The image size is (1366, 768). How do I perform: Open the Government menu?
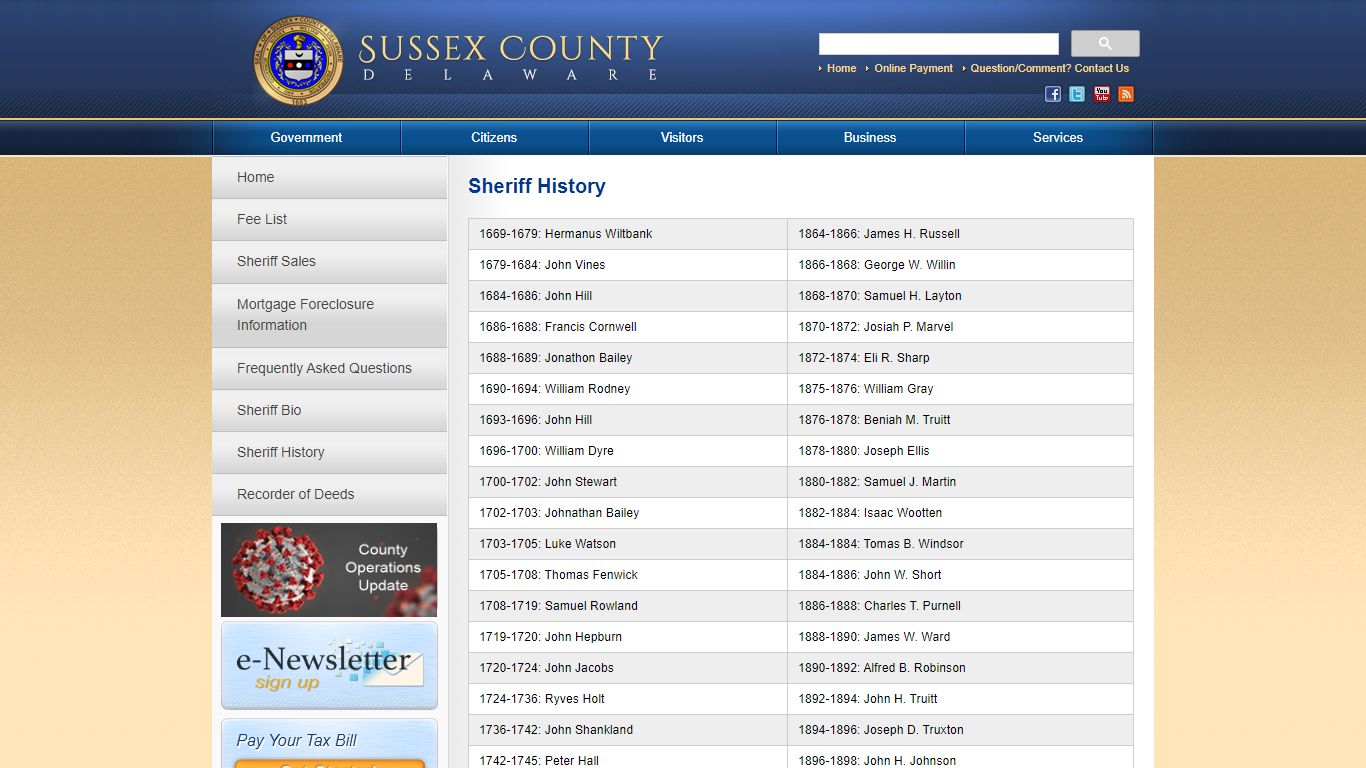click(x=306, y=138)
